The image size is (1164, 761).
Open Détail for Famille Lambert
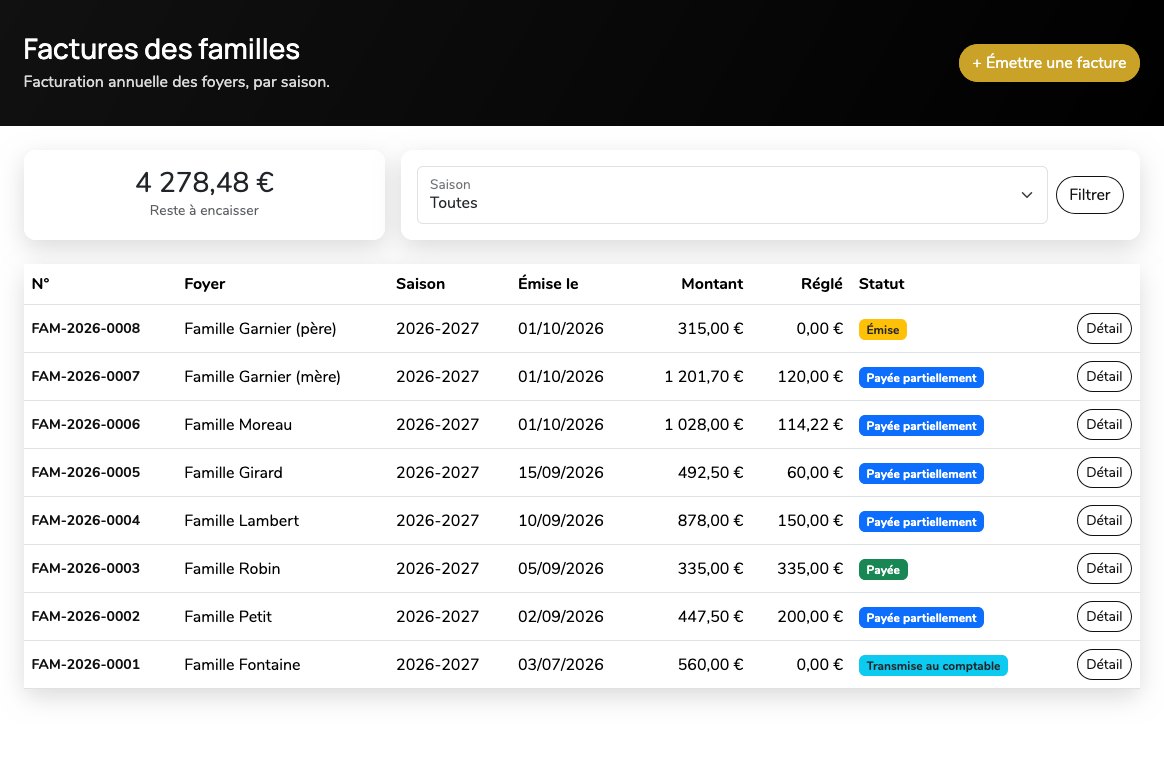(x=1104, y=520)
